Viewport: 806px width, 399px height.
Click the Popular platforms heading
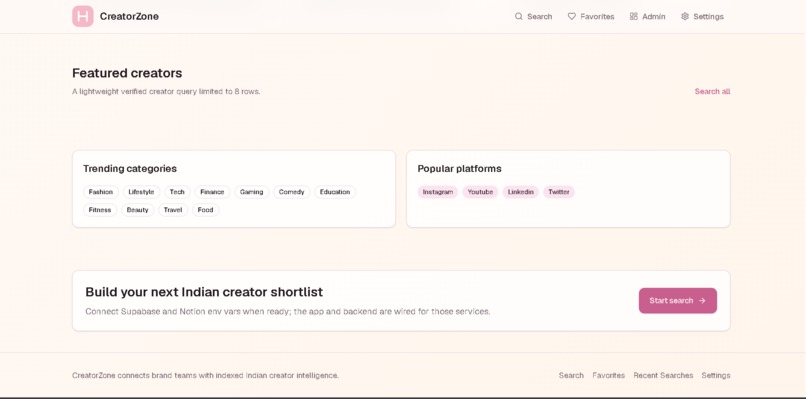[x=460, y=169]
